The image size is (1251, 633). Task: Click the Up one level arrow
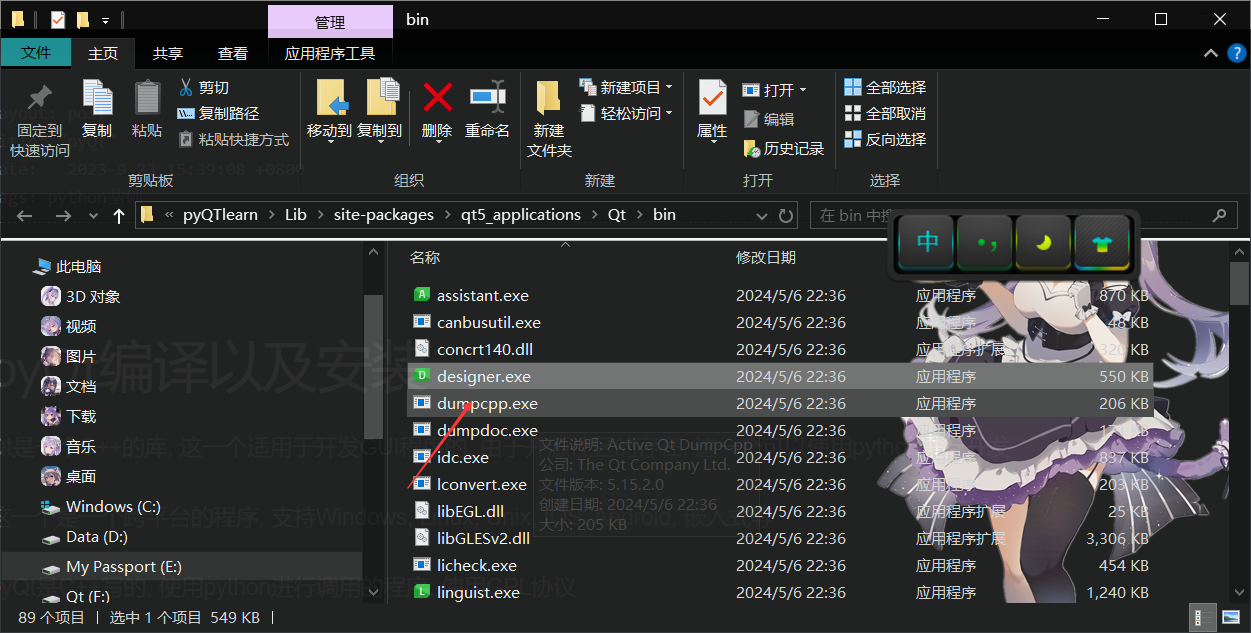[x=119, y=215]
